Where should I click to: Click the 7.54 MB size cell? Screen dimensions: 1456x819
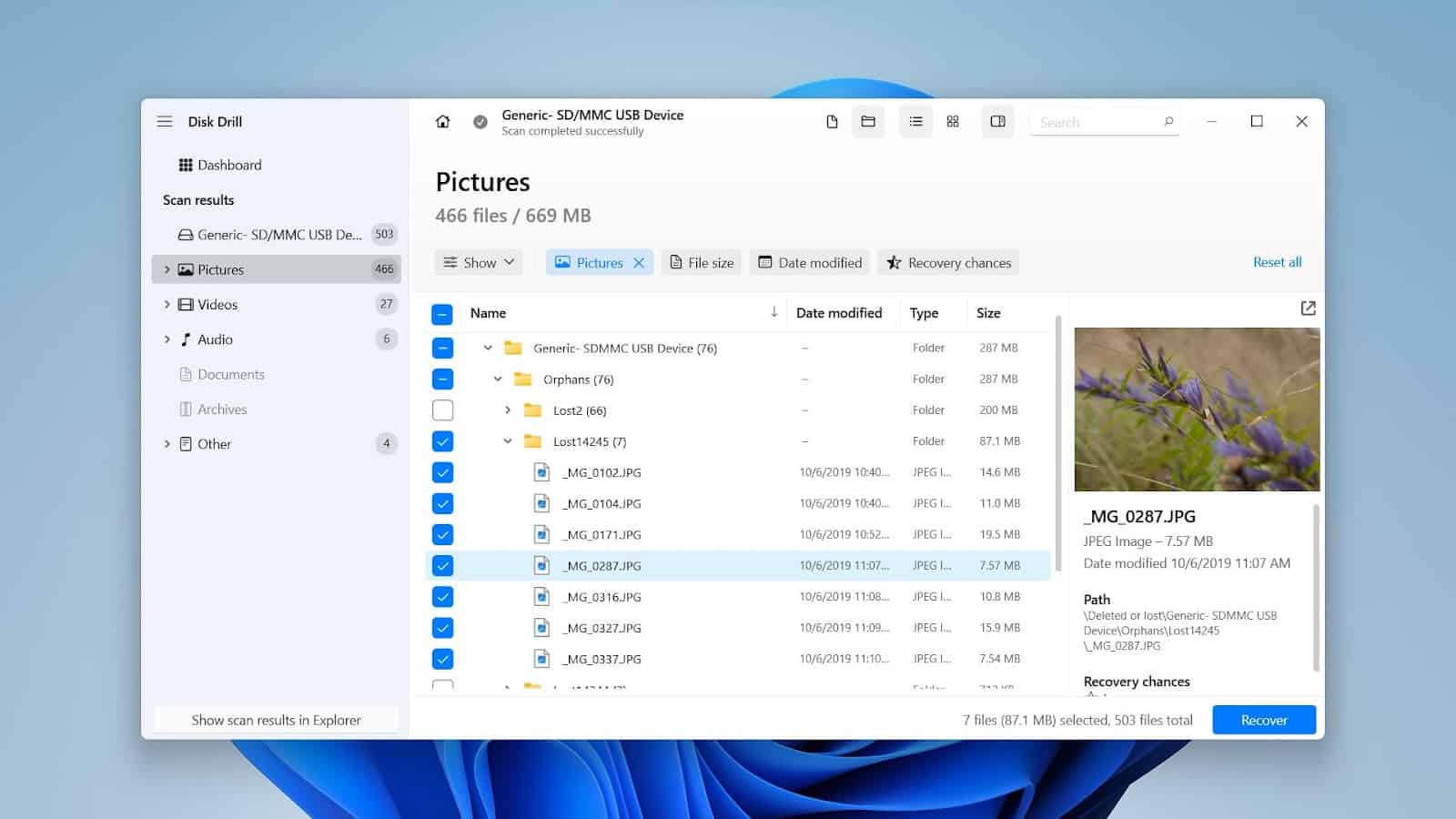click(999, 659)
